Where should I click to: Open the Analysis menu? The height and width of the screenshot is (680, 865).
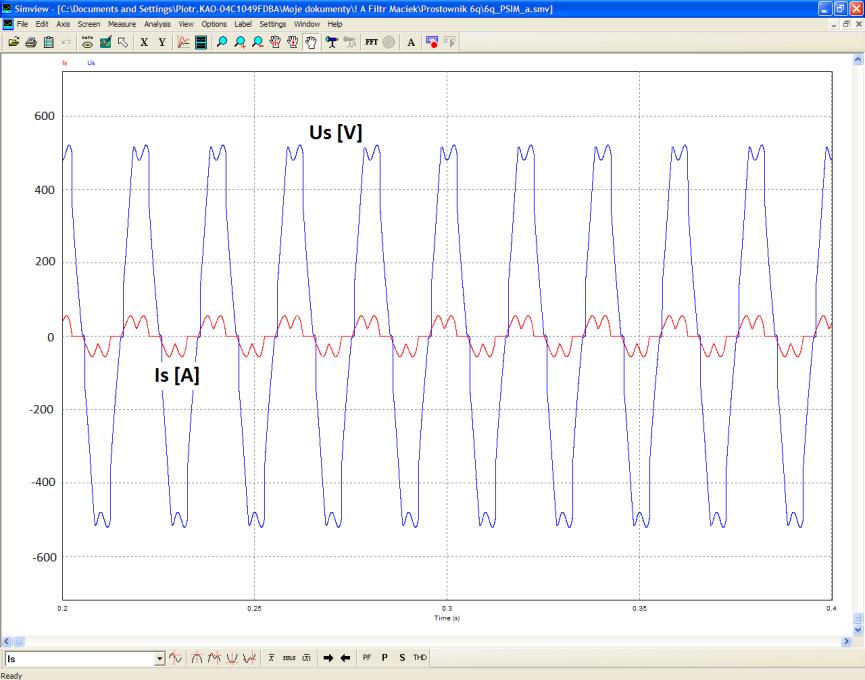pyautogui.click(x=157, y=24)
